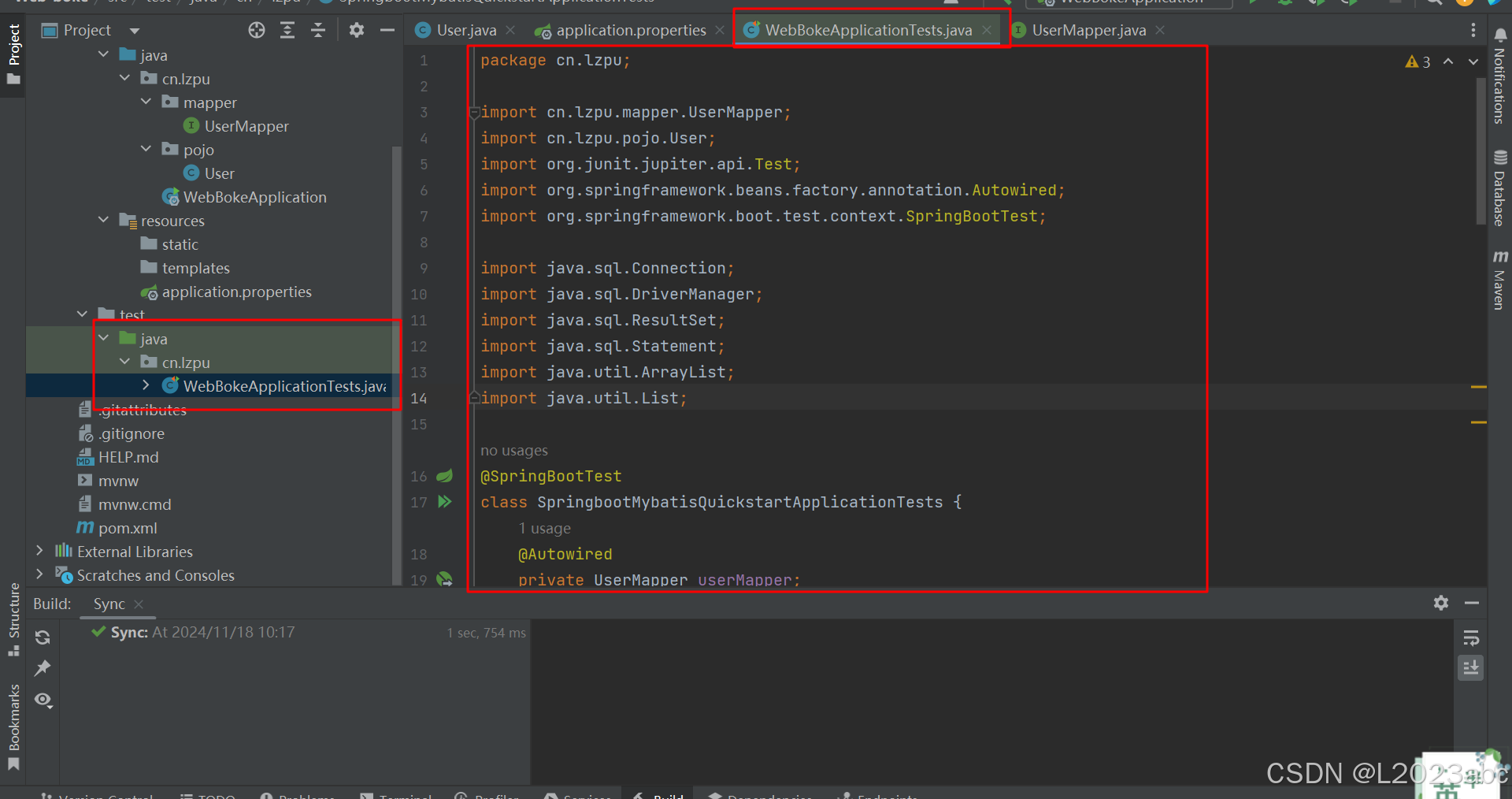Expand External Libraries node
The height and width of the screenshot is (799, 1512).
[x=39, y=551]
